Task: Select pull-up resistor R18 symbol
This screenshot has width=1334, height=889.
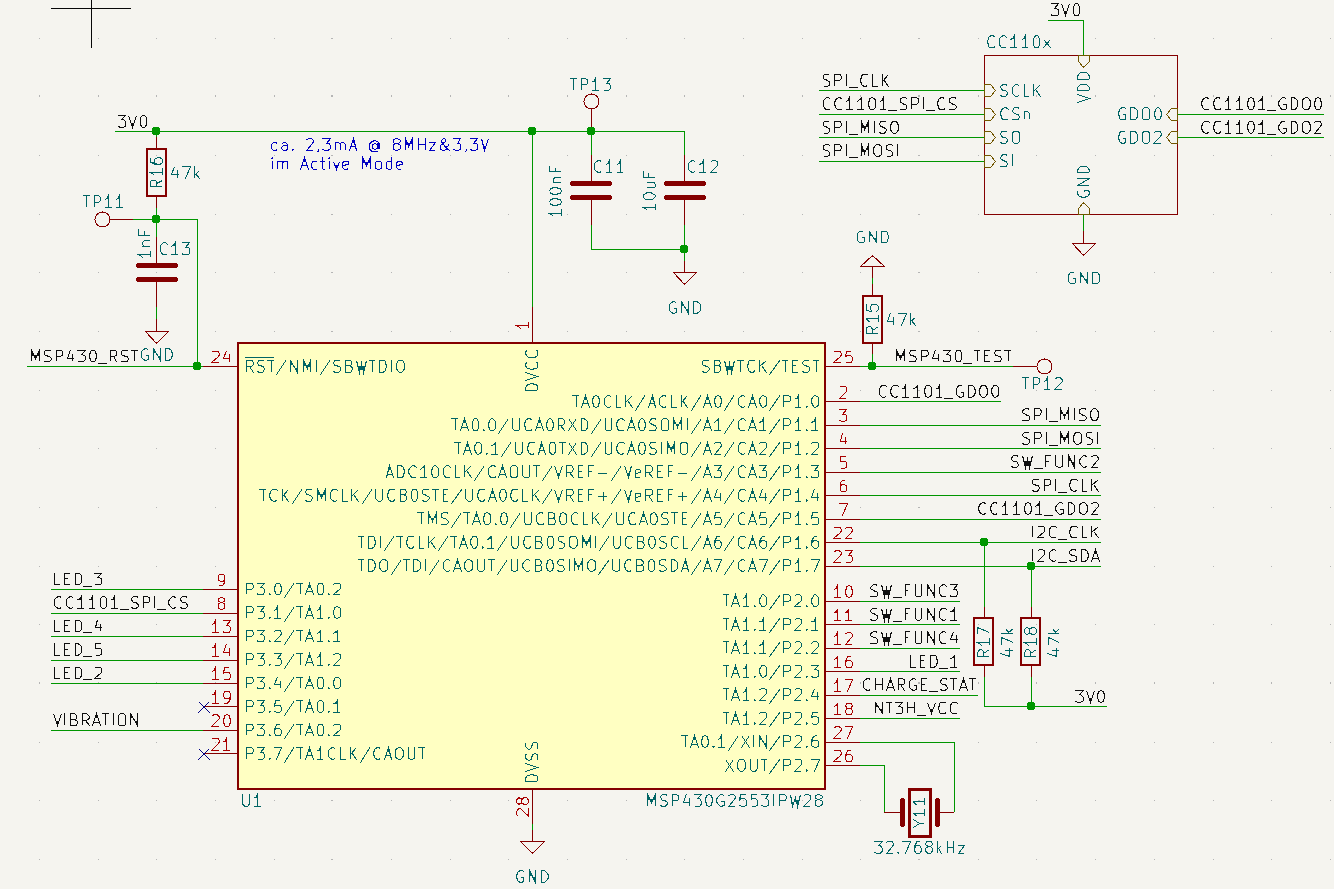Action: point(1031,641)
